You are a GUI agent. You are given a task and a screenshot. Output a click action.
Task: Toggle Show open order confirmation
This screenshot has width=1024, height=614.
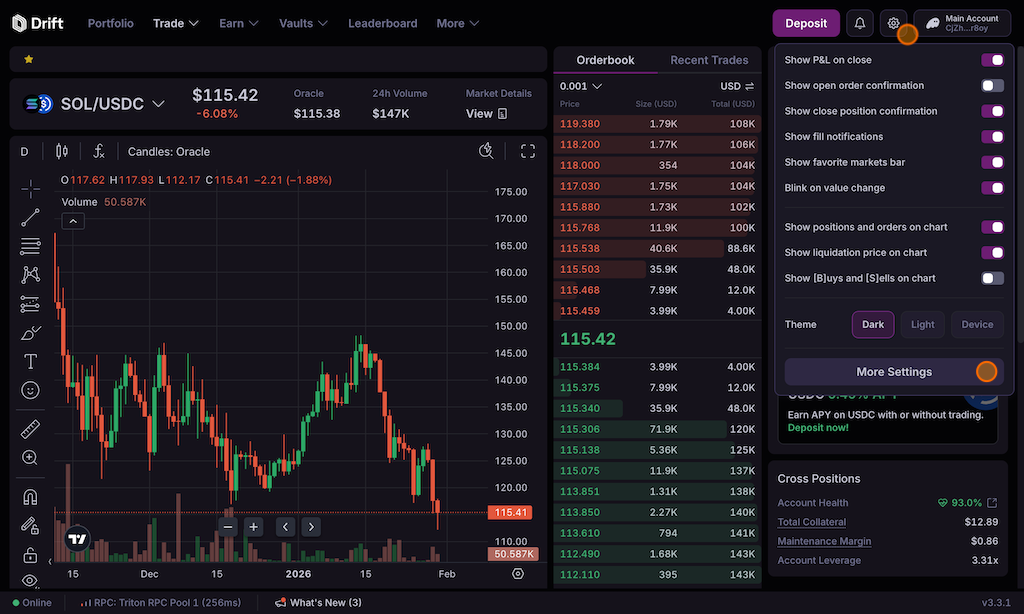coord(992,86)
